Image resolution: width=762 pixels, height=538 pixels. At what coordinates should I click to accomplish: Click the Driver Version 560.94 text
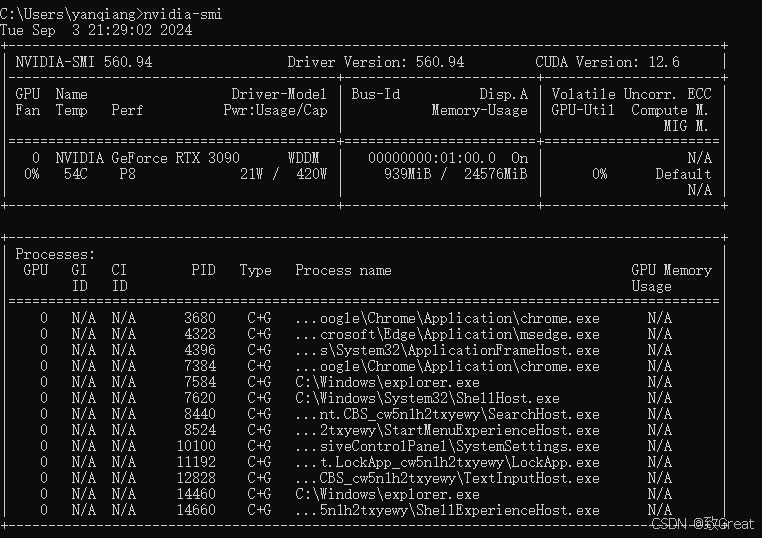[375, 62]
